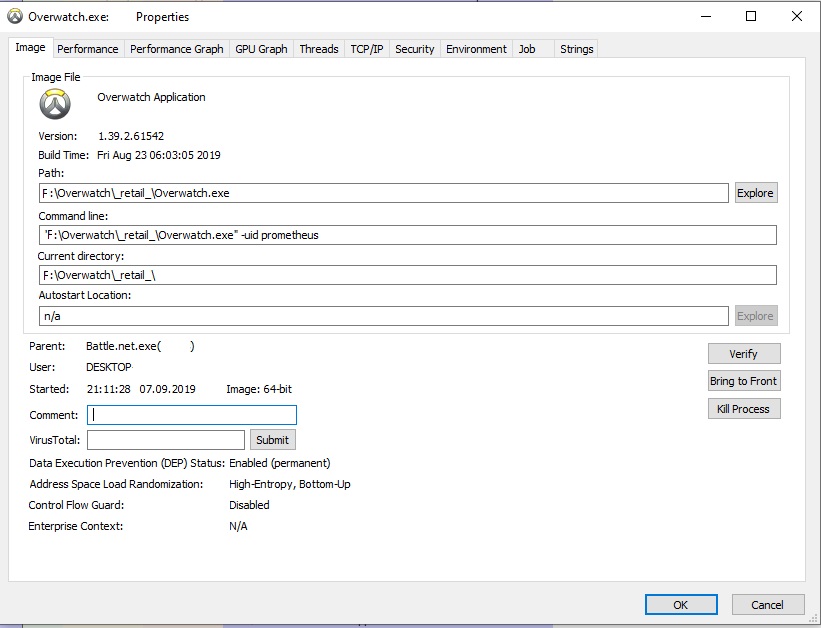Click started time 21:11:28
This screenshot has width=821, height=628.
click(x=109, y=389)
